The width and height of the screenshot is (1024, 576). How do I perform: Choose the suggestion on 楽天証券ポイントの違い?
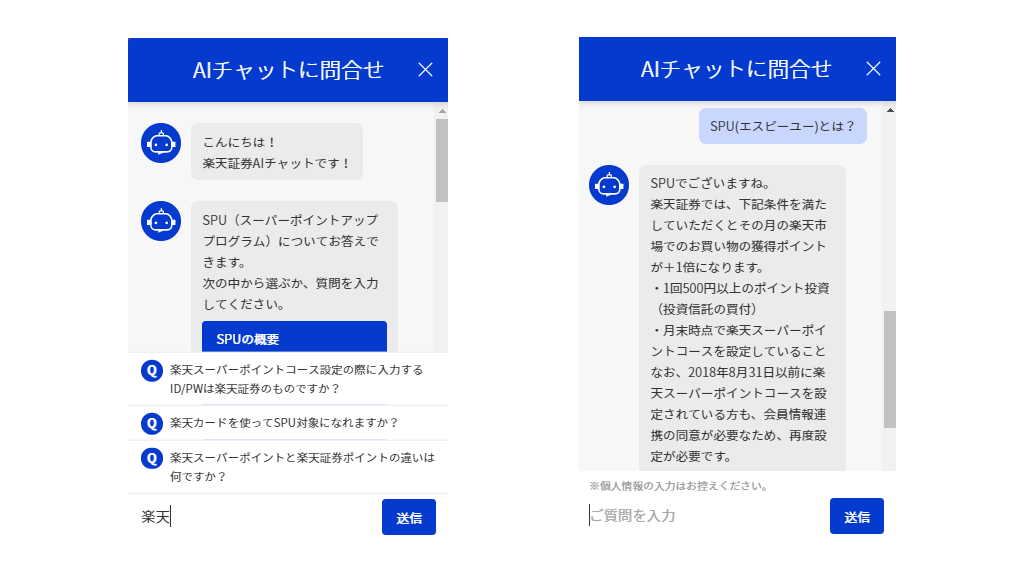click(288, 467)
